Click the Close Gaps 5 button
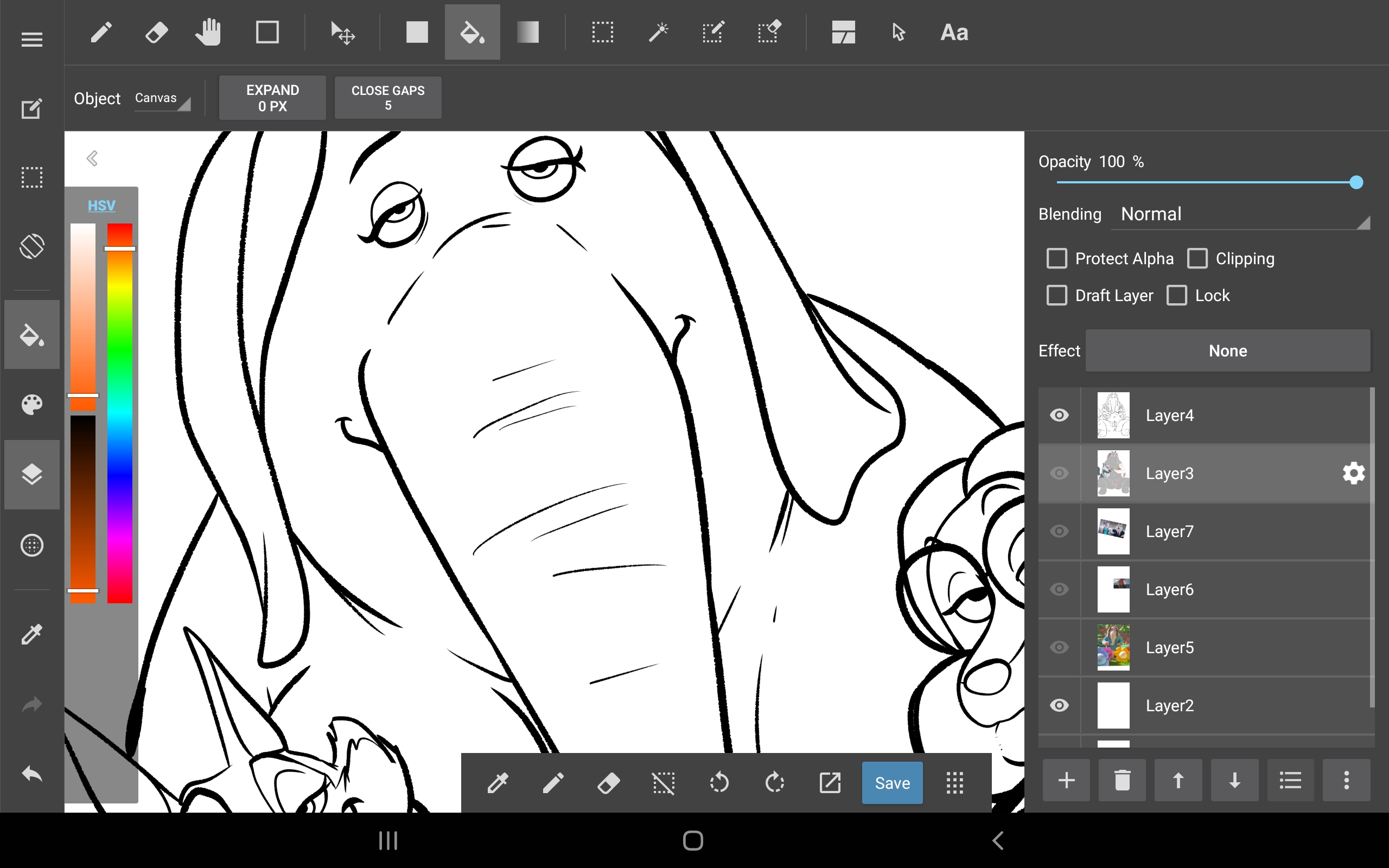Screen dimensions: 1389x868 (387, 98)
